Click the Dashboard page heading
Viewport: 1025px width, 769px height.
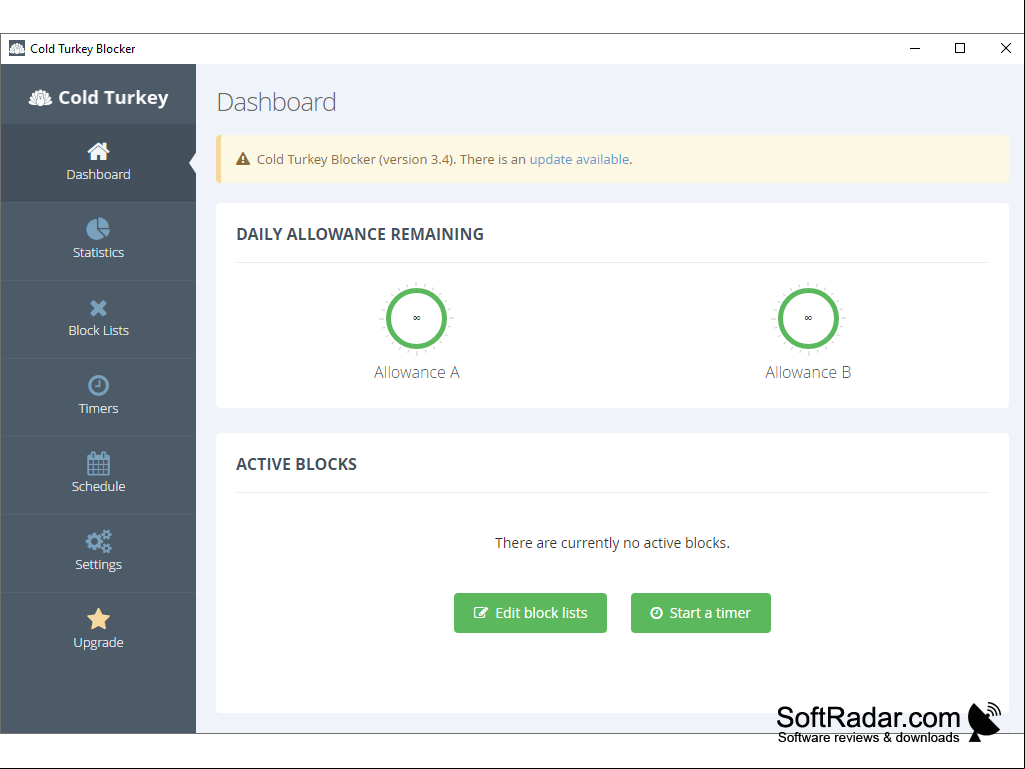276,102
